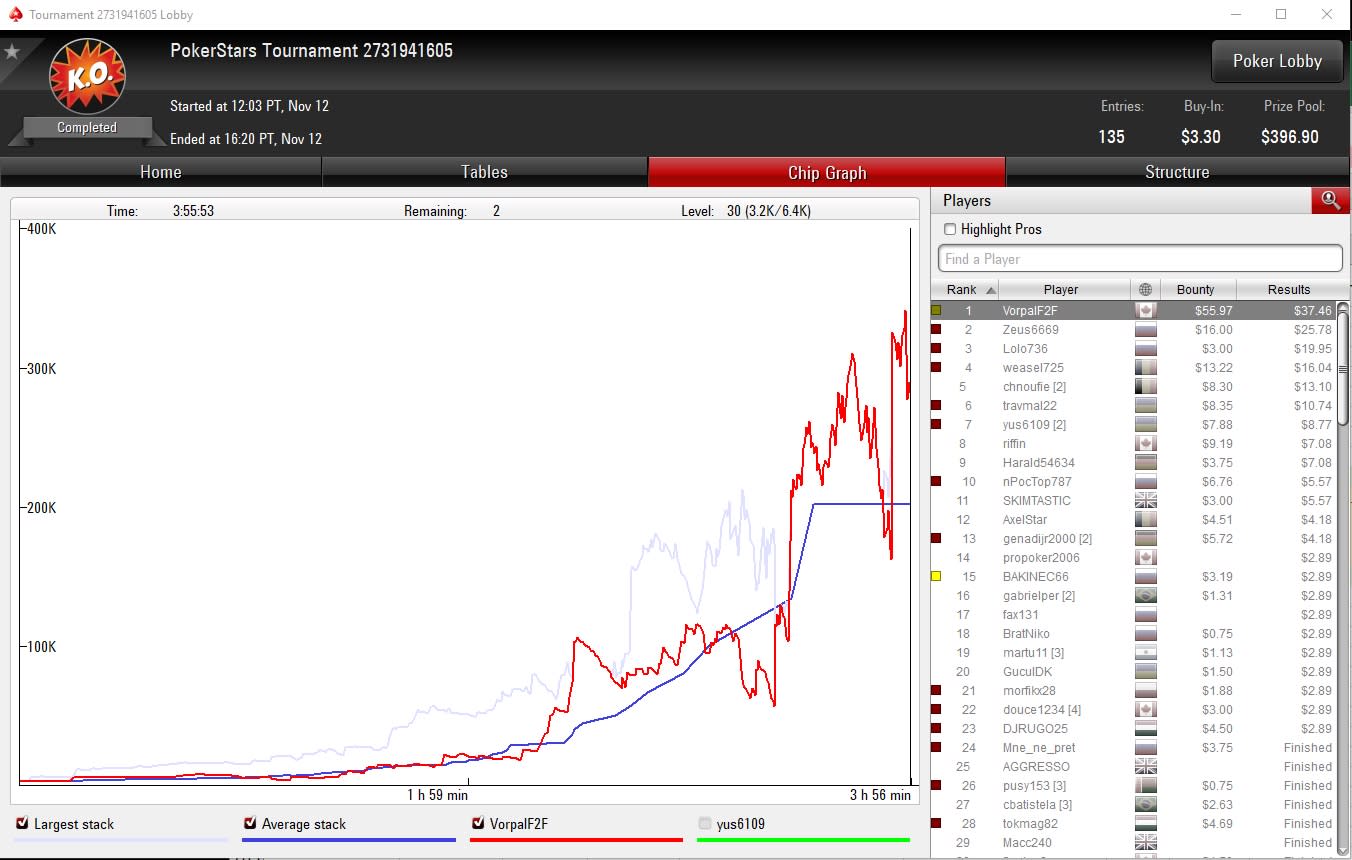Screen dimensions: 1352x860
Task: Click the red note marker beside Lolo736
Action: [936, 349]
